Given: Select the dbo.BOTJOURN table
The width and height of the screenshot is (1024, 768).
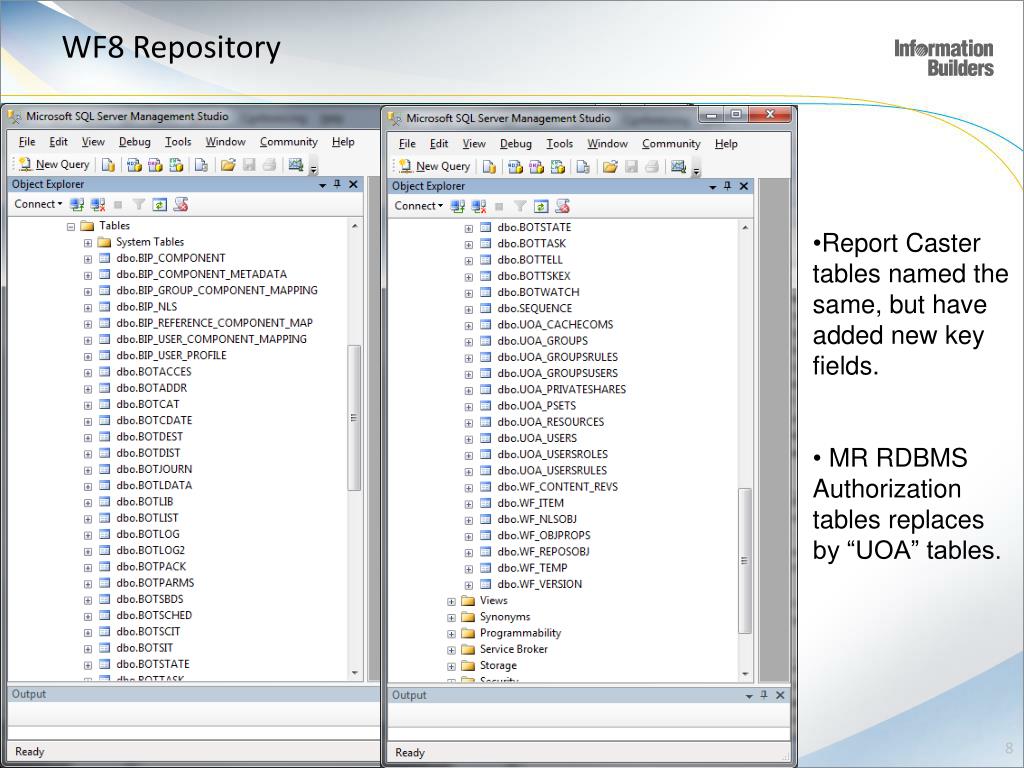Looking at the screenshot, I should point(154,469).
